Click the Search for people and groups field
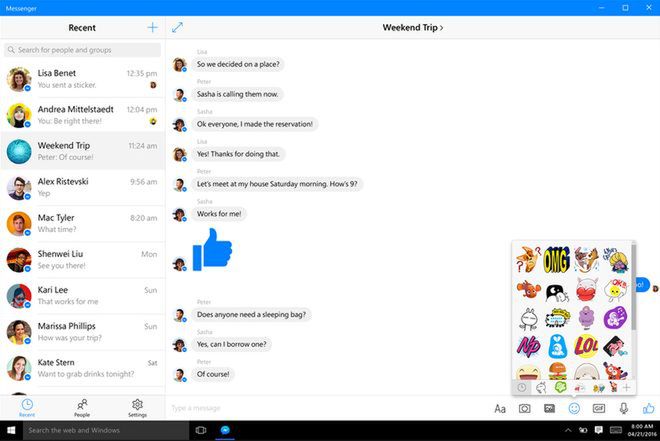Viewport: 660px width, 441px height. 82,50
